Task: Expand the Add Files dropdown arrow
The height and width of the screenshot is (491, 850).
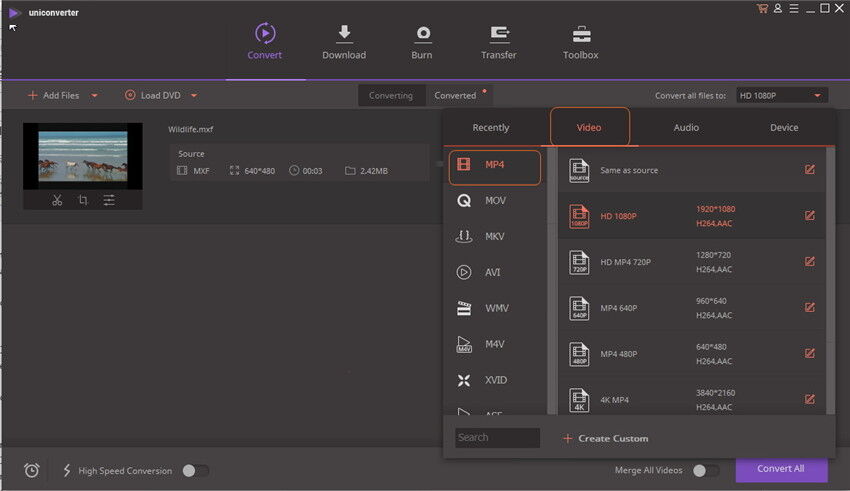Action: (x=94, y=96)
